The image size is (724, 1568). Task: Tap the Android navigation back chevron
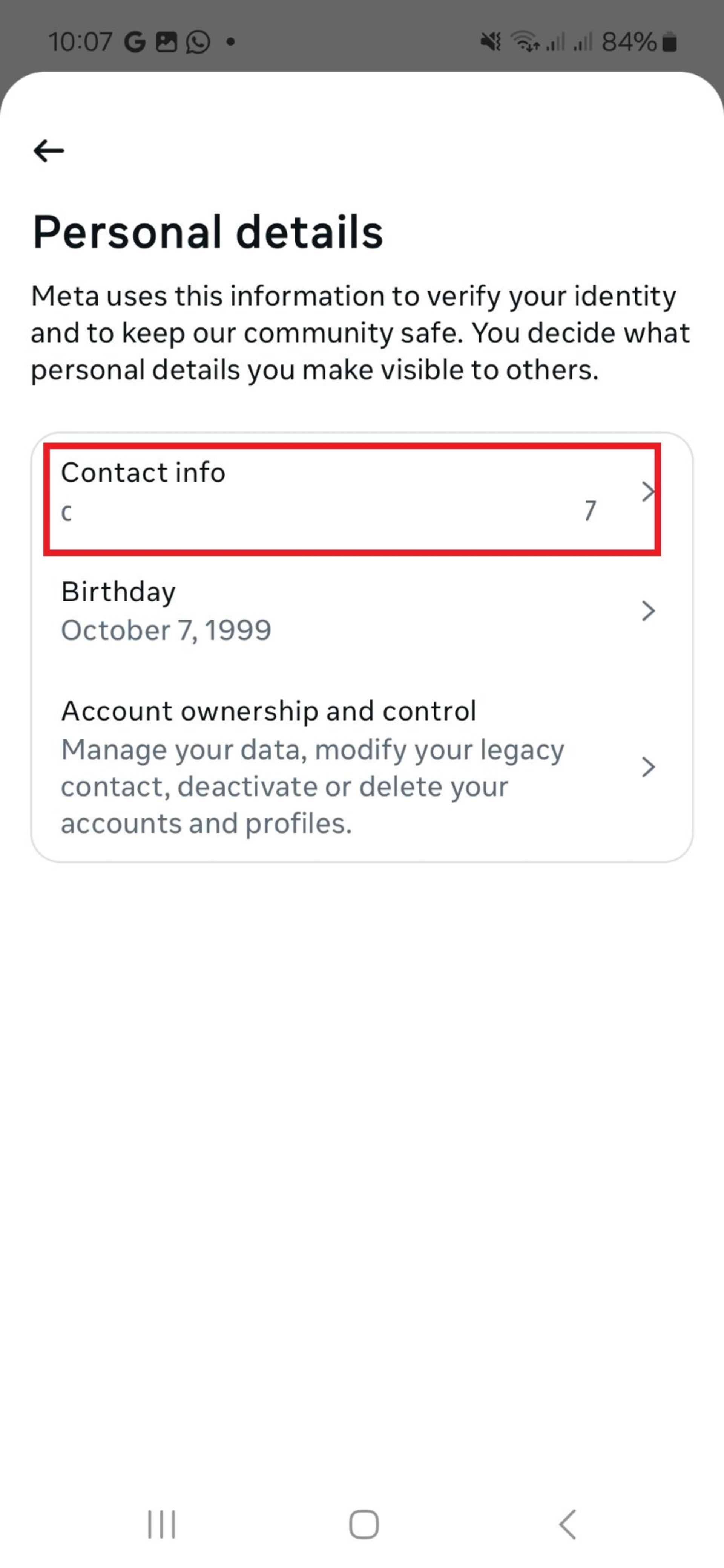(567, 1525)
